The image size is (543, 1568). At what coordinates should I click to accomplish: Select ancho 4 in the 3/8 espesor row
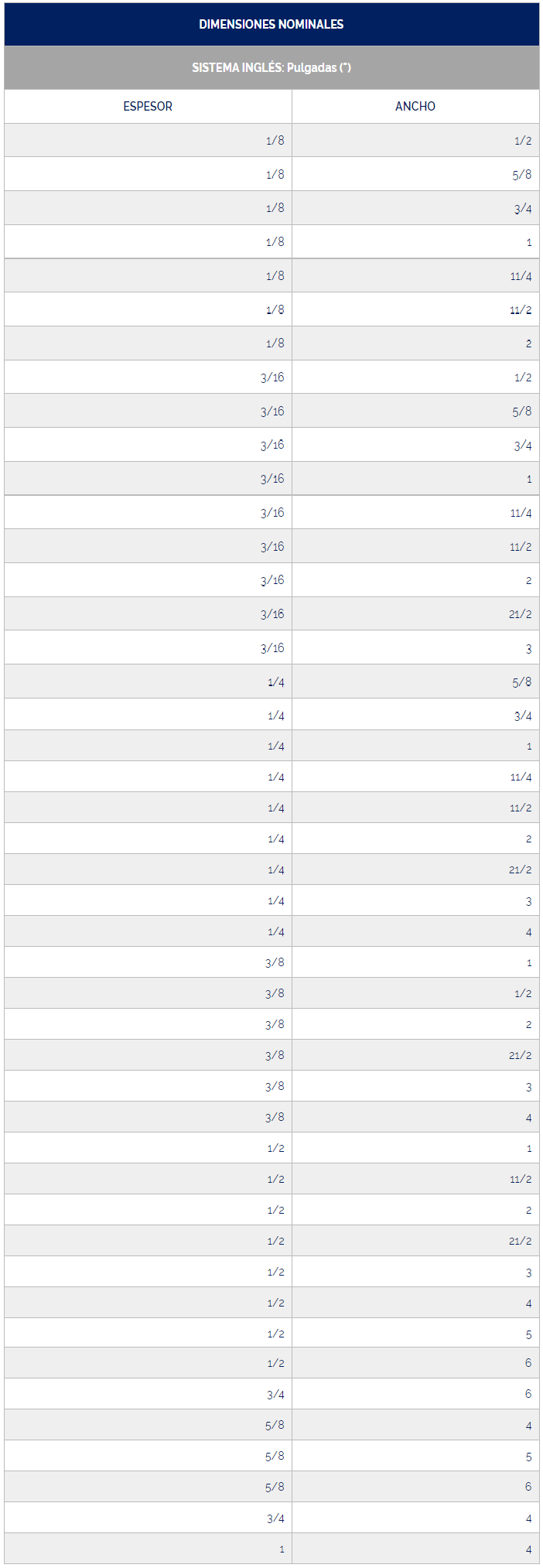pyautogui.click(x=528, y=1118)
